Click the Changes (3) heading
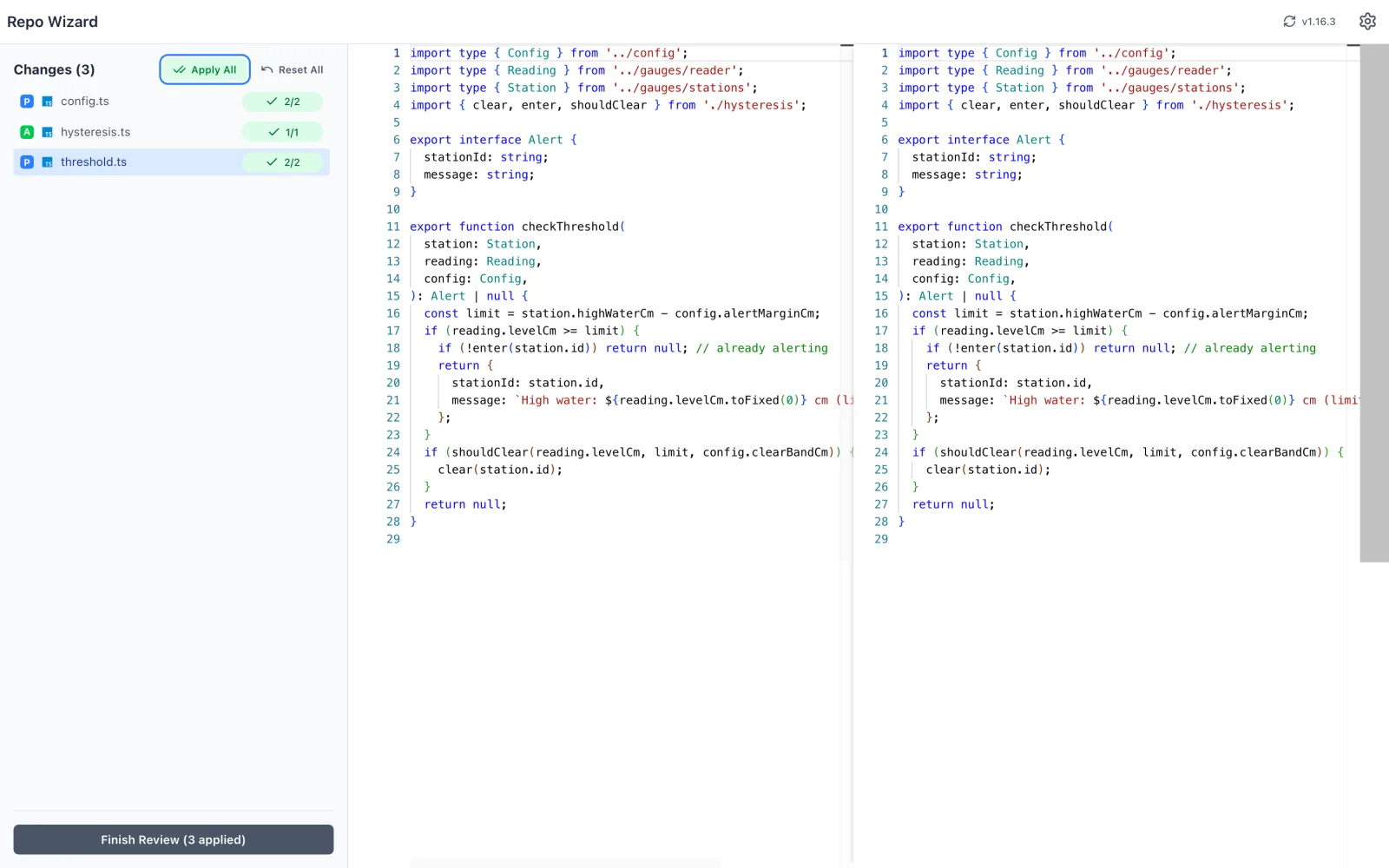The image size is (1389, 868). (x=55, y=69)
